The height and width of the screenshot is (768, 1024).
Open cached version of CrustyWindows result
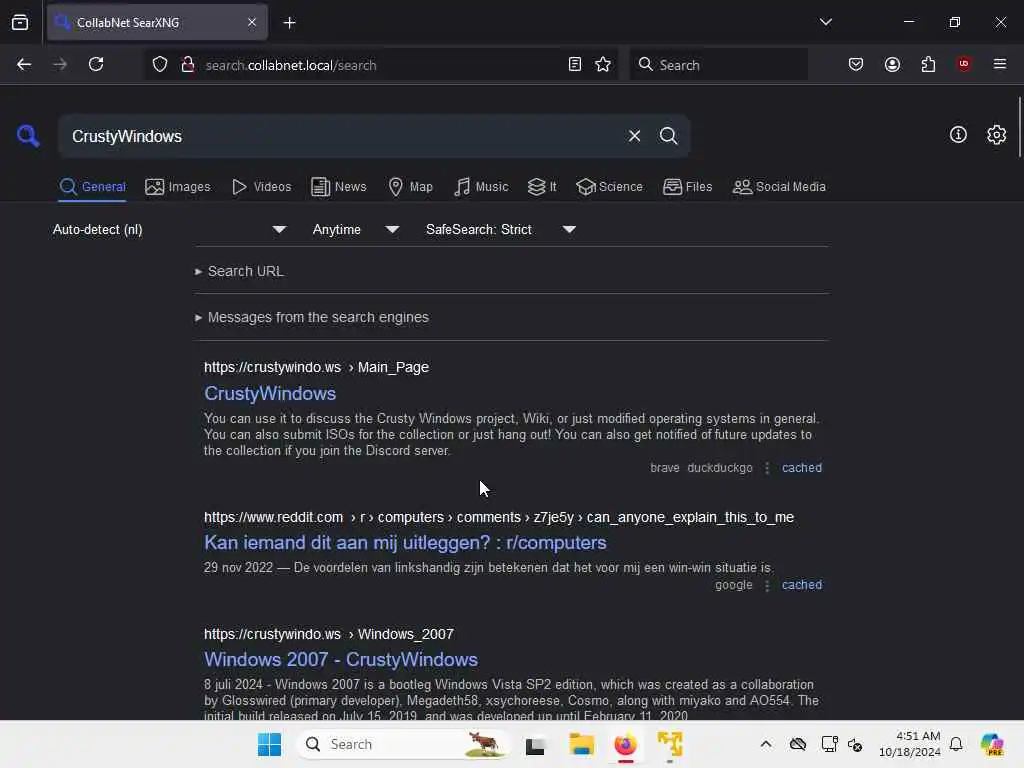(801, 468)
